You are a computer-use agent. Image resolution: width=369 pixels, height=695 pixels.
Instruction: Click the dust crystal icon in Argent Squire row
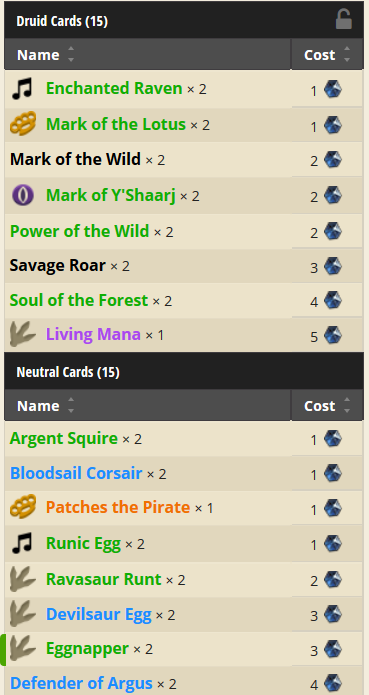[x=333, y=439]
